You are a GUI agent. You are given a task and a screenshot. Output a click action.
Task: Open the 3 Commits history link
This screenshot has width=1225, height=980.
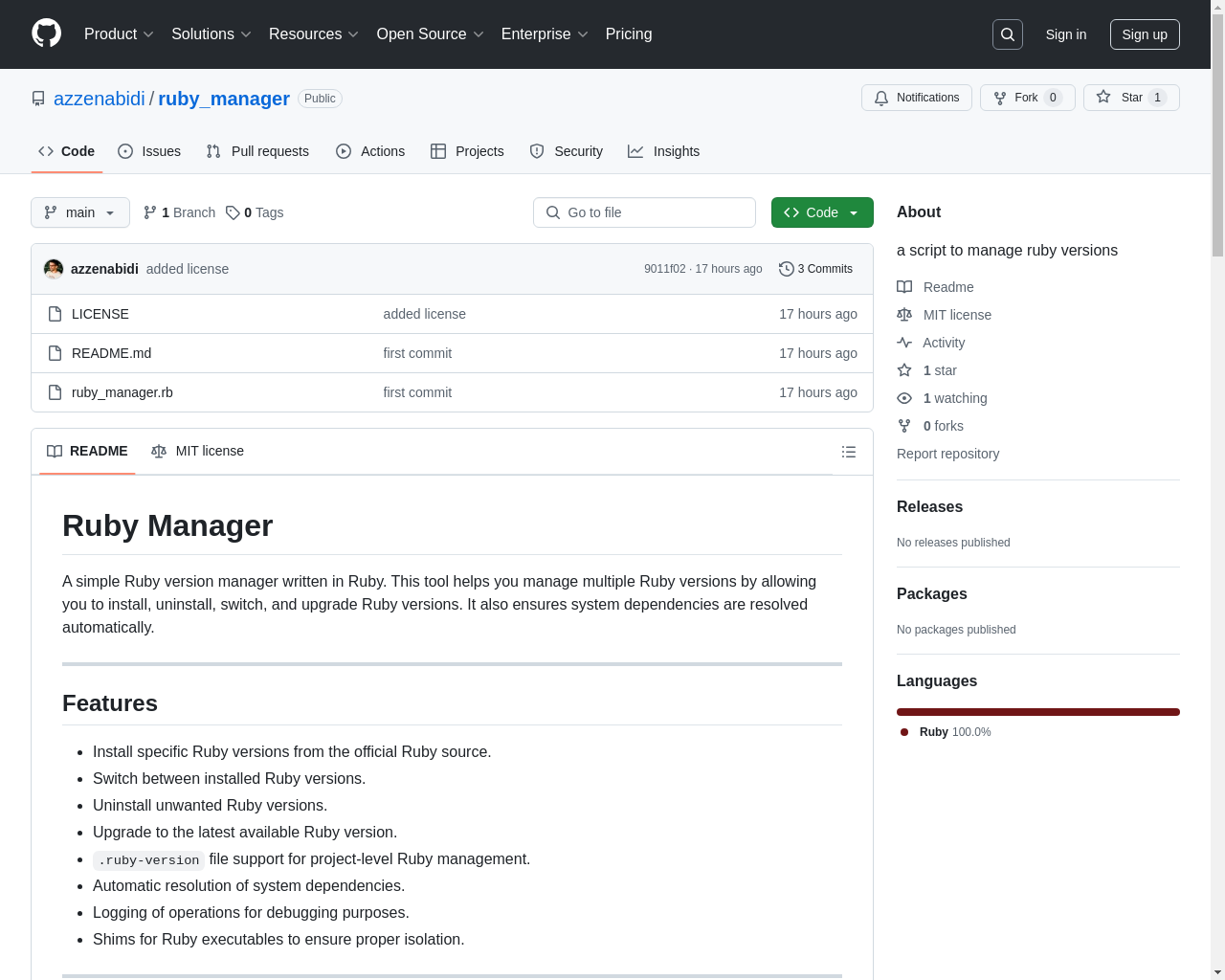(816, 269)
